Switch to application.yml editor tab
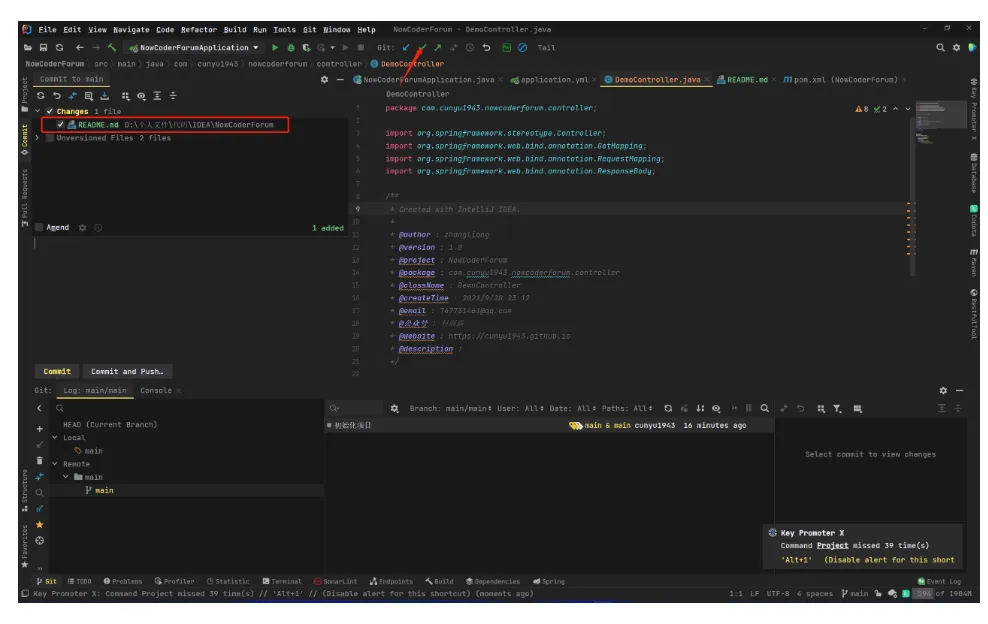This screenshot has width=988, height=624. coord(554,79)
